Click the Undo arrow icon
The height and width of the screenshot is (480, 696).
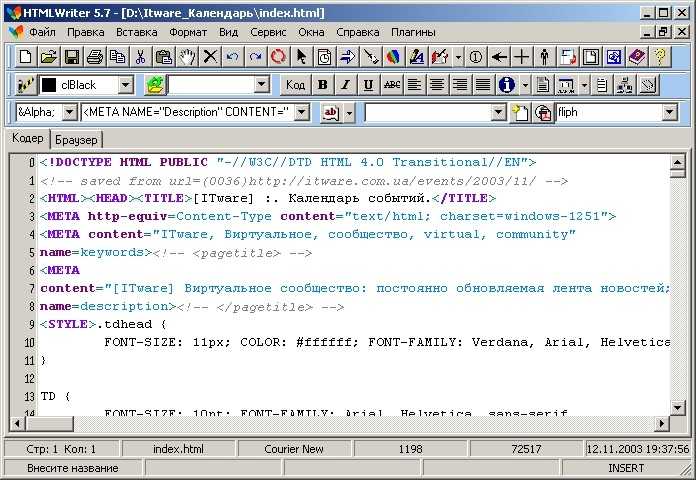tap(232, 57)
